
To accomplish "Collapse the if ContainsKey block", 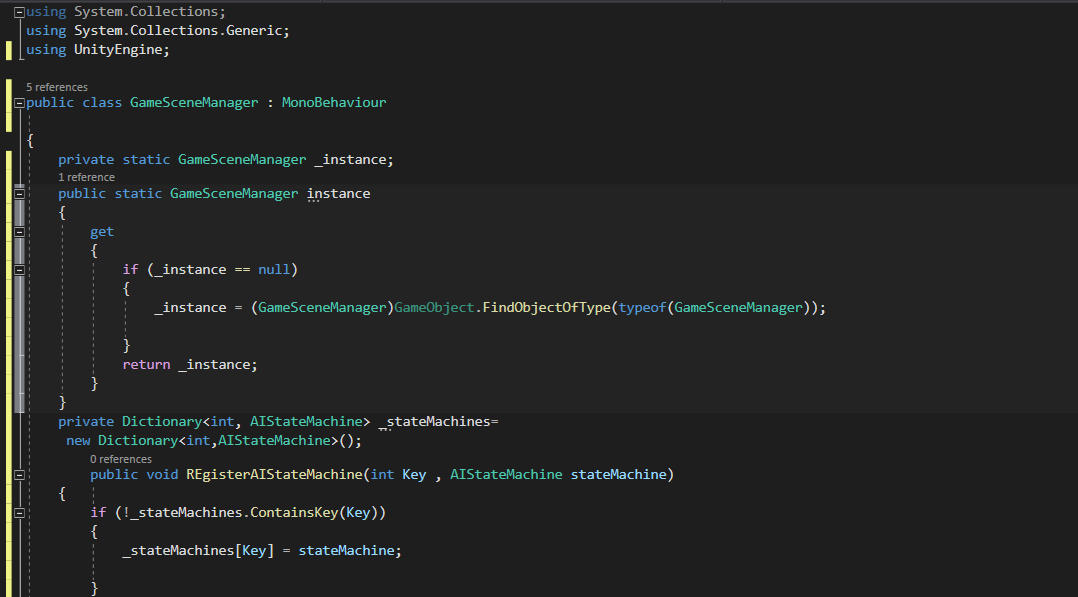I will (19, 513).
